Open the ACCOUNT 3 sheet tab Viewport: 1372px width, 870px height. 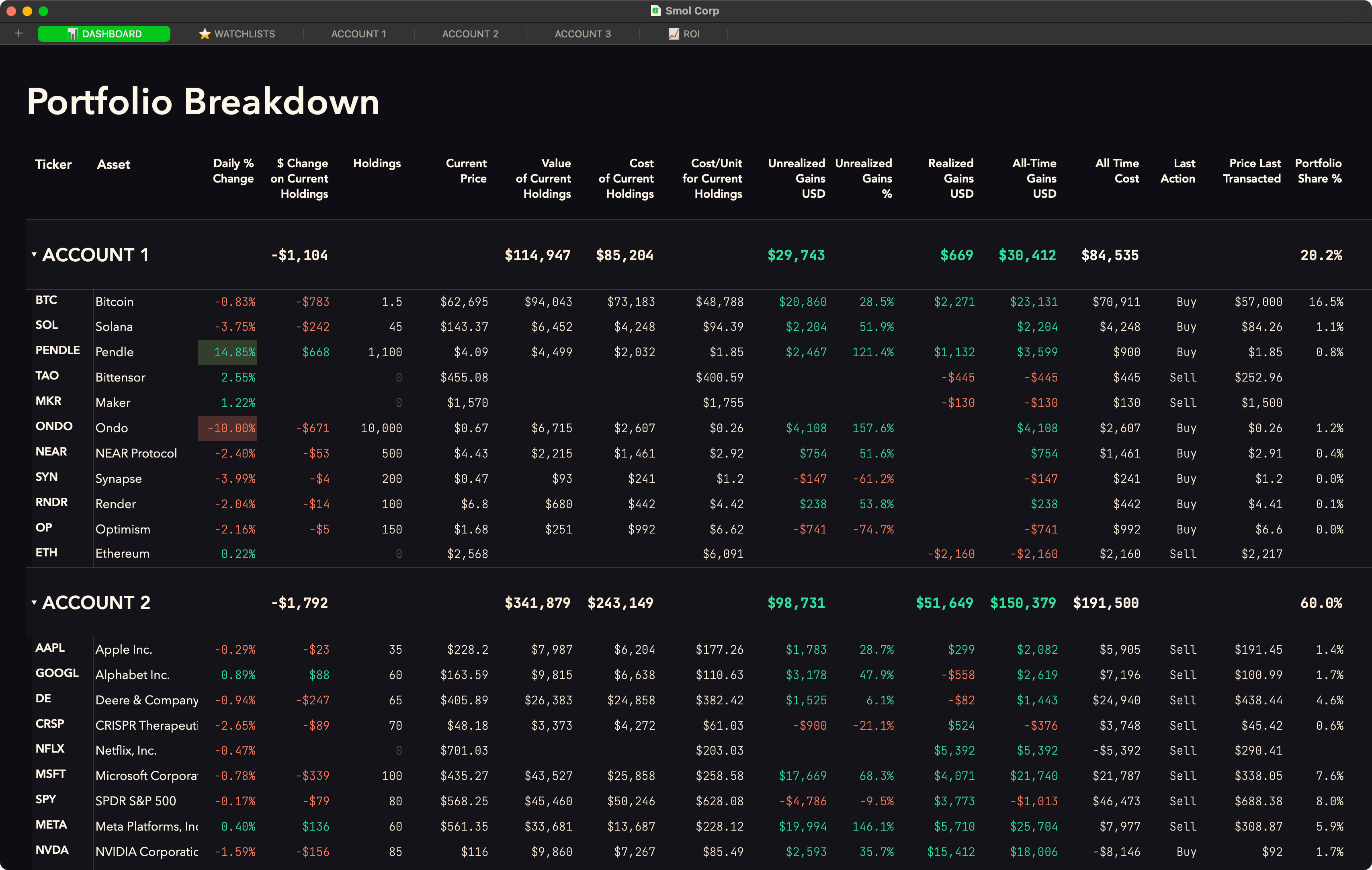[582, 34]
